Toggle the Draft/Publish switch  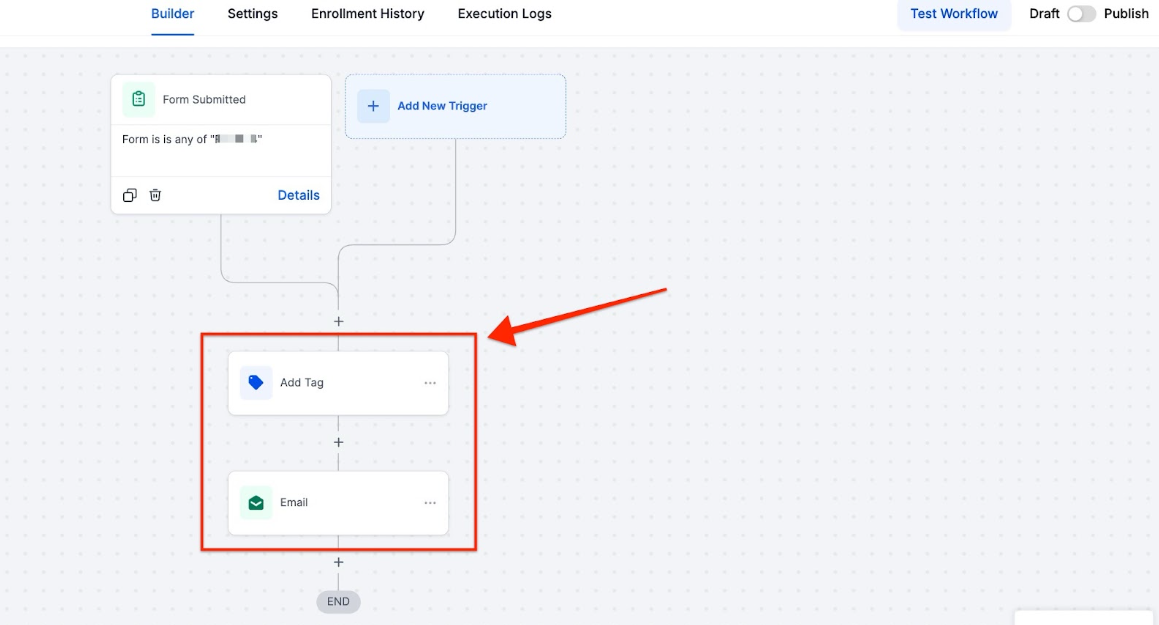point(1081,14)
